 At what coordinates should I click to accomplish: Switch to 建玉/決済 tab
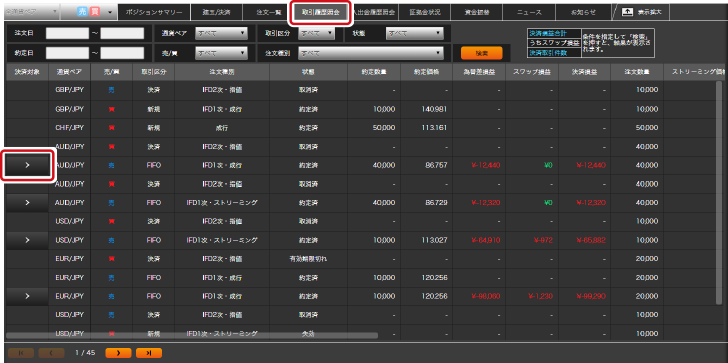(216, 12)
